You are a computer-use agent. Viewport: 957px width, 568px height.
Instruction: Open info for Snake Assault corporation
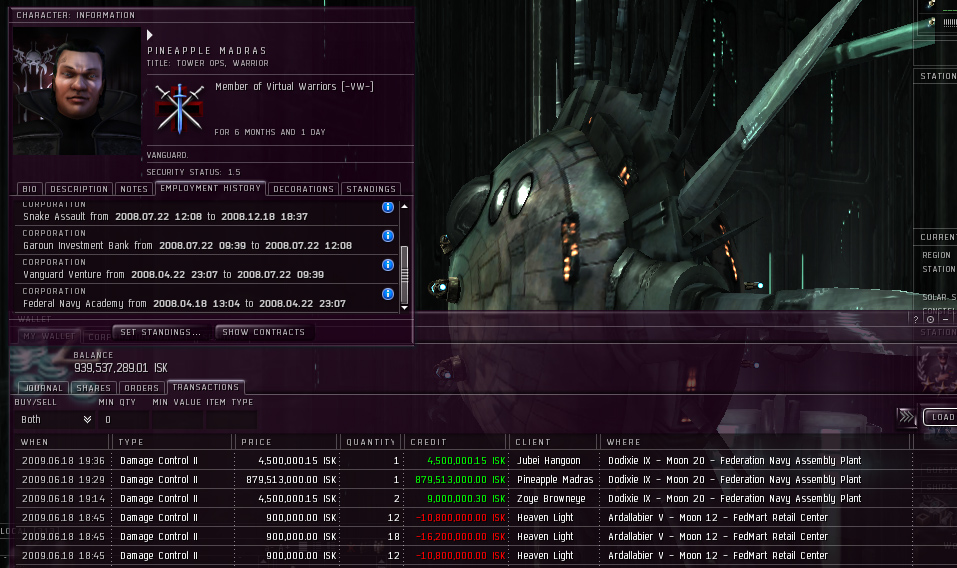point(388,207)
